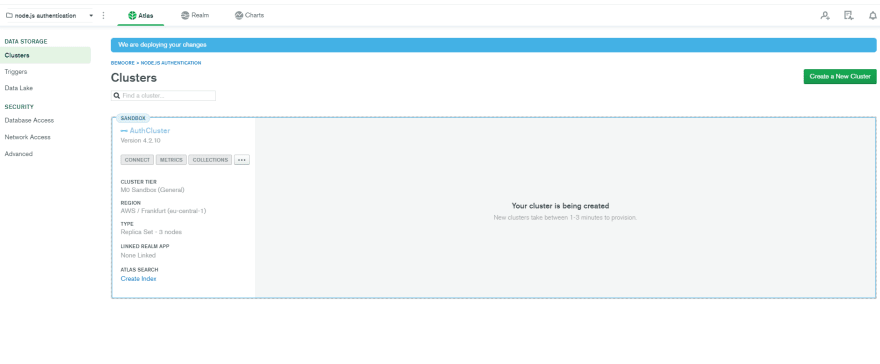Click the Replica Set - 3 nodes text

coord(151,232)
